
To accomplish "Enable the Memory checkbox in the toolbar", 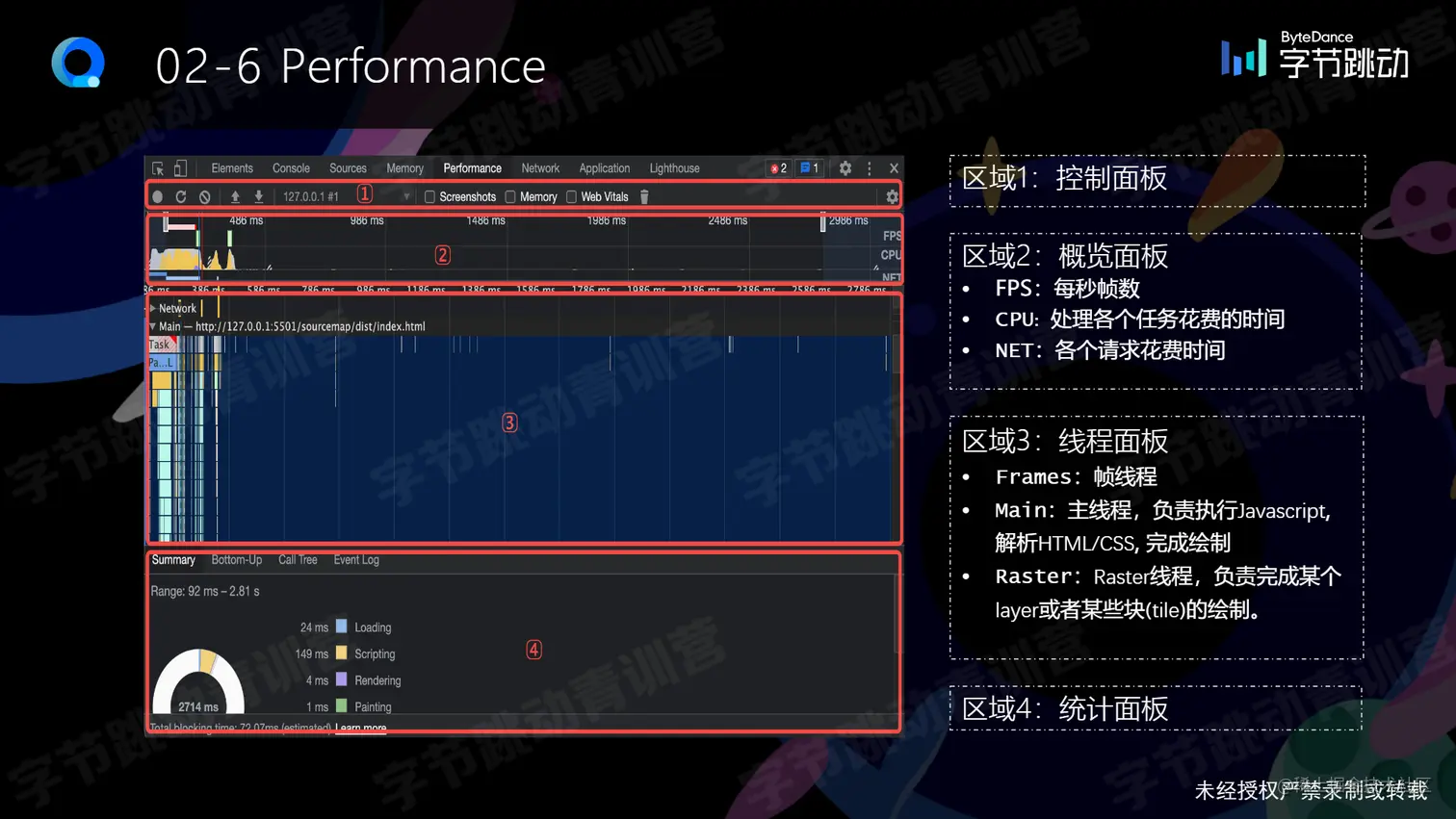I will 510,197.
